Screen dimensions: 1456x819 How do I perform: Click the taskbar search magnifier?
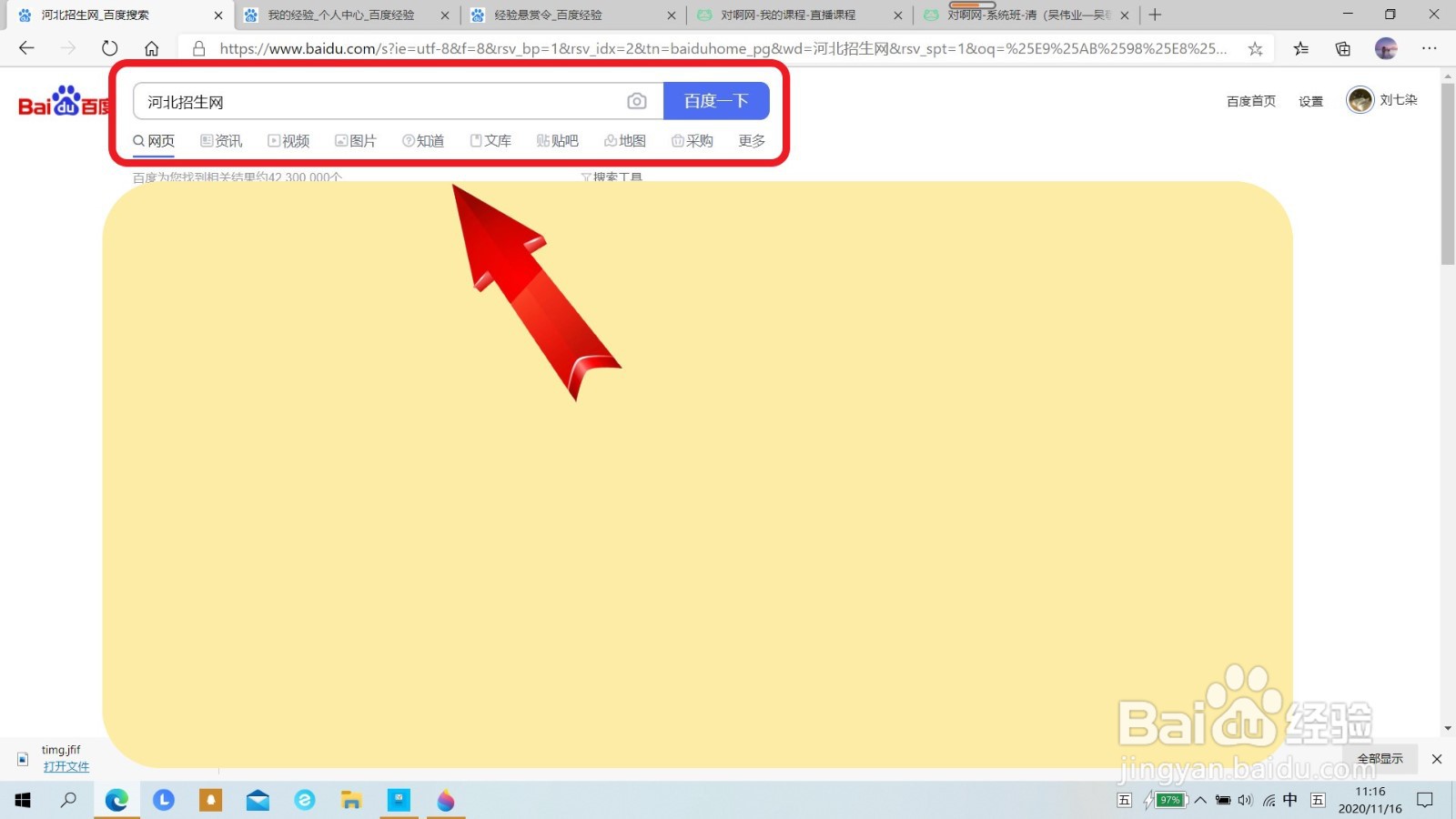pyautogui.click(x=69, y=800)
